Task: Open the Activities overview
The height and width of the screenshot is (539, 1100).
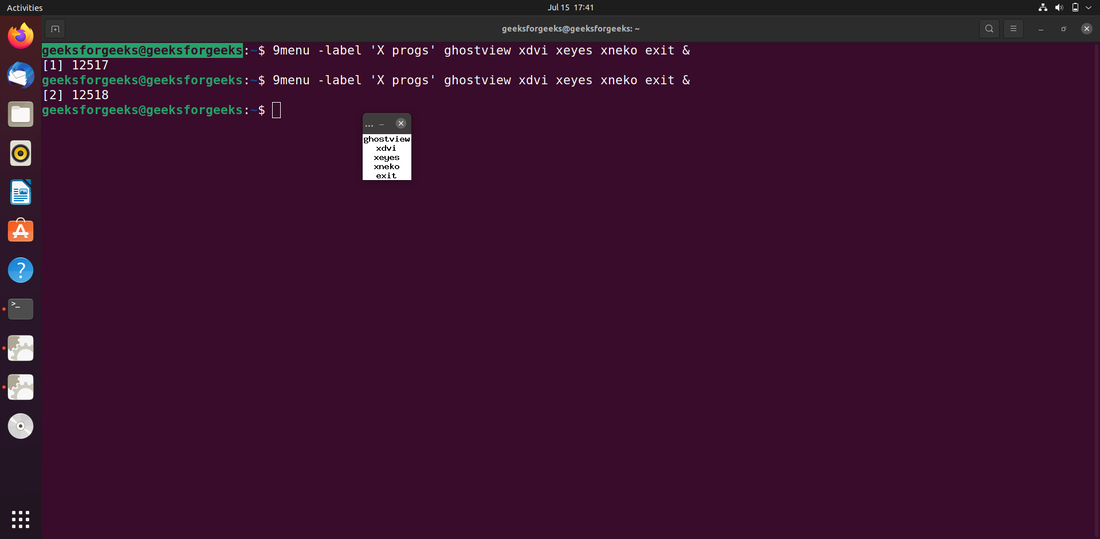Action: tap(25, 8)
